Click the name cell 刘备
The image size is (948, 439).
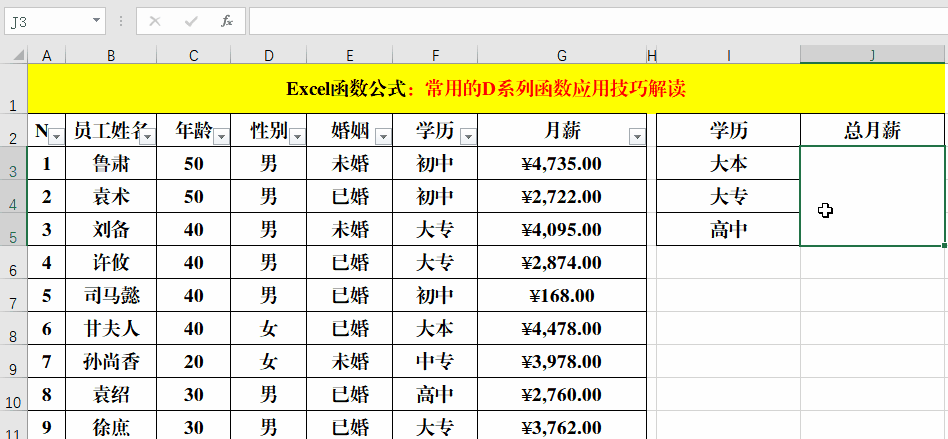click(111, 229)
